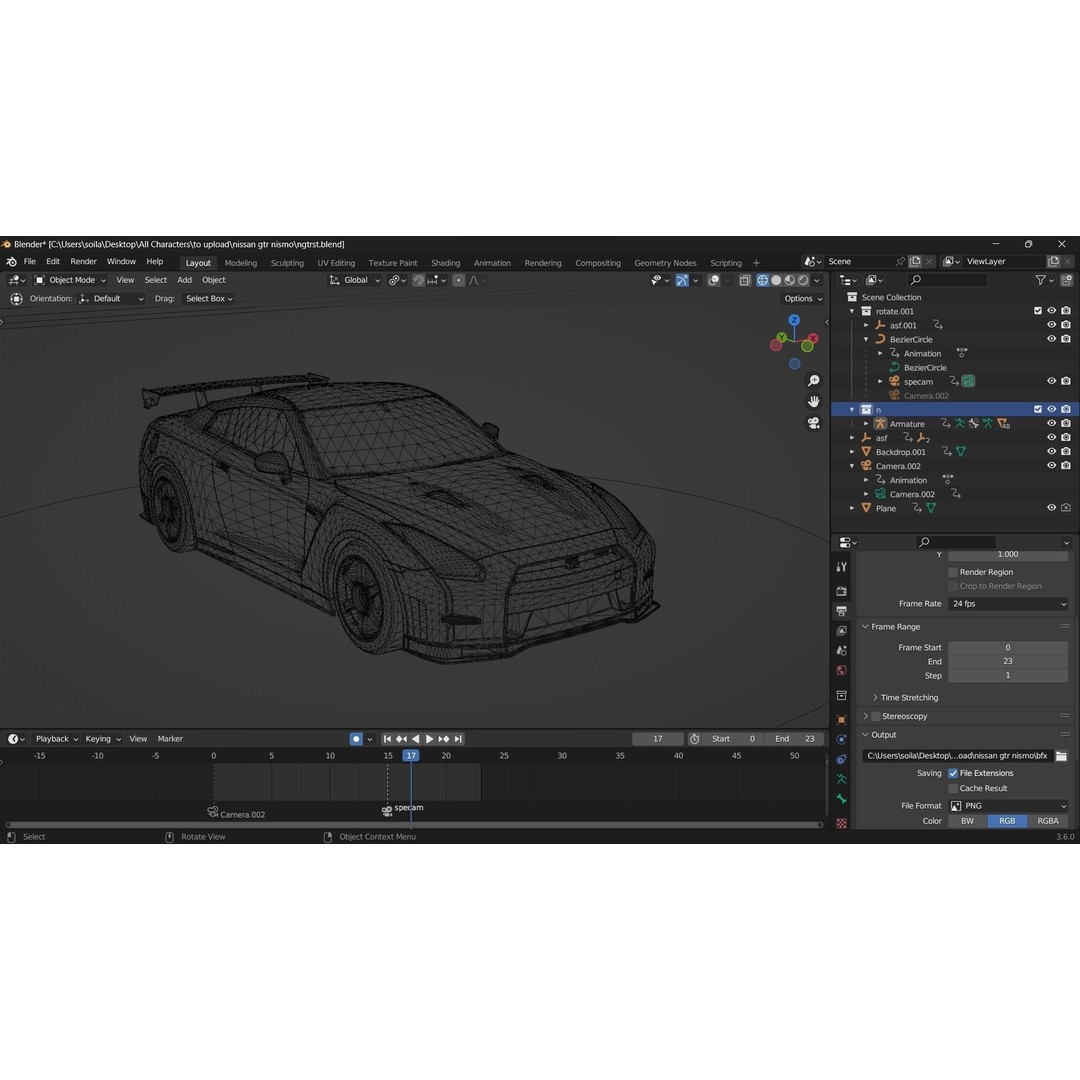Switch to Geometry Nodes workspace tab

click(x=665, y=263)
